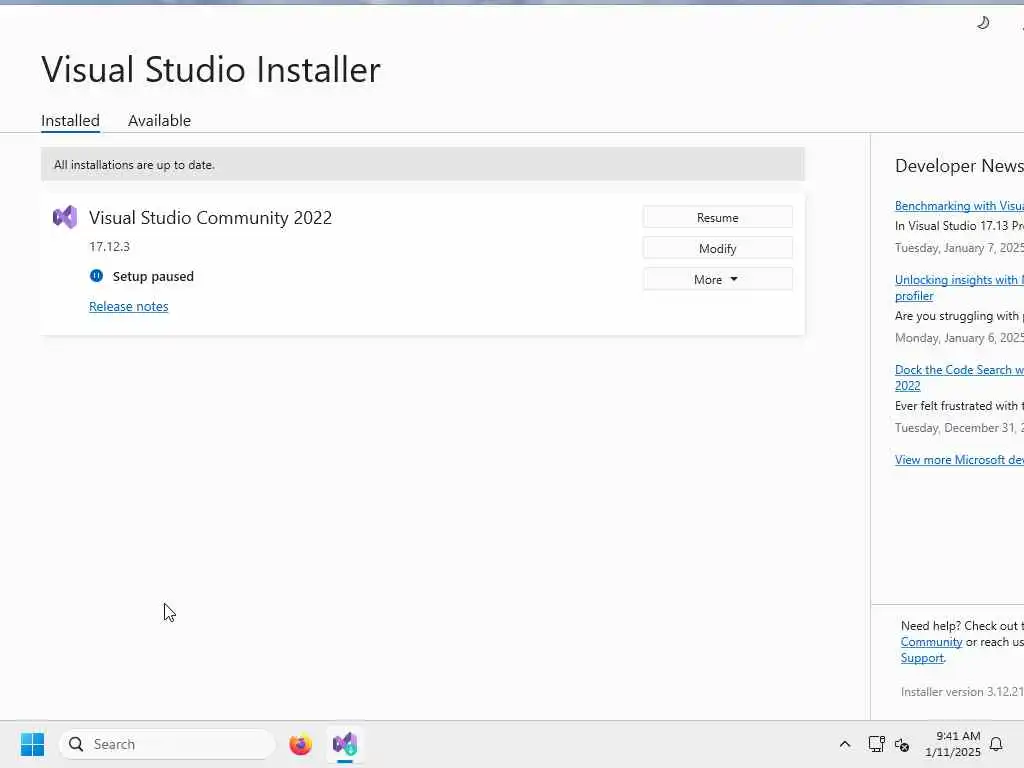Viewport: 1024px width, 768px height.
Task: Open the notifications bell icon
Action: [x=996, y=744]
